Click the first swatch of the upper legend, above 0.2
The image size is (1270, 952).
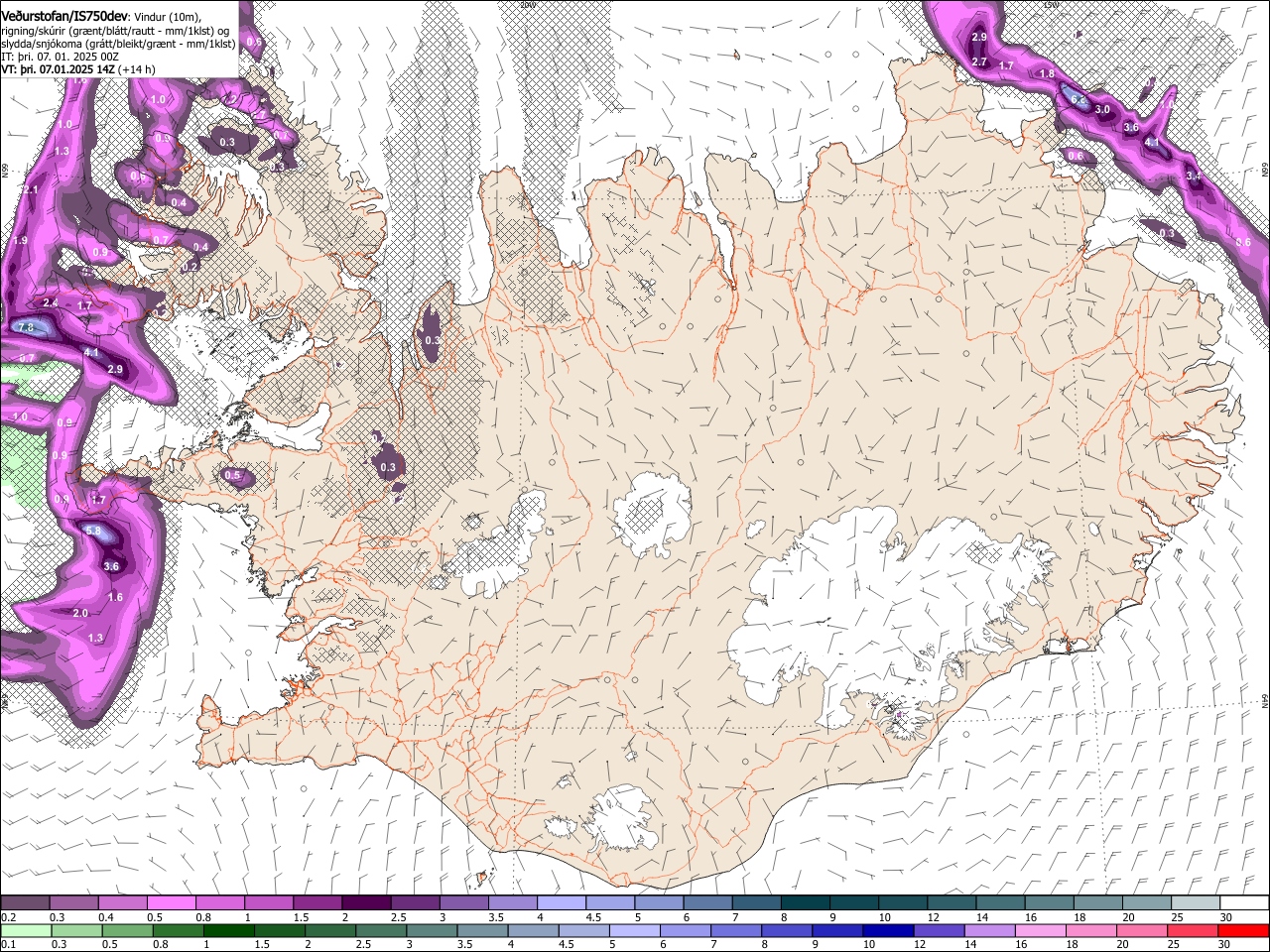pyautogui.click(x=25, y=903)
